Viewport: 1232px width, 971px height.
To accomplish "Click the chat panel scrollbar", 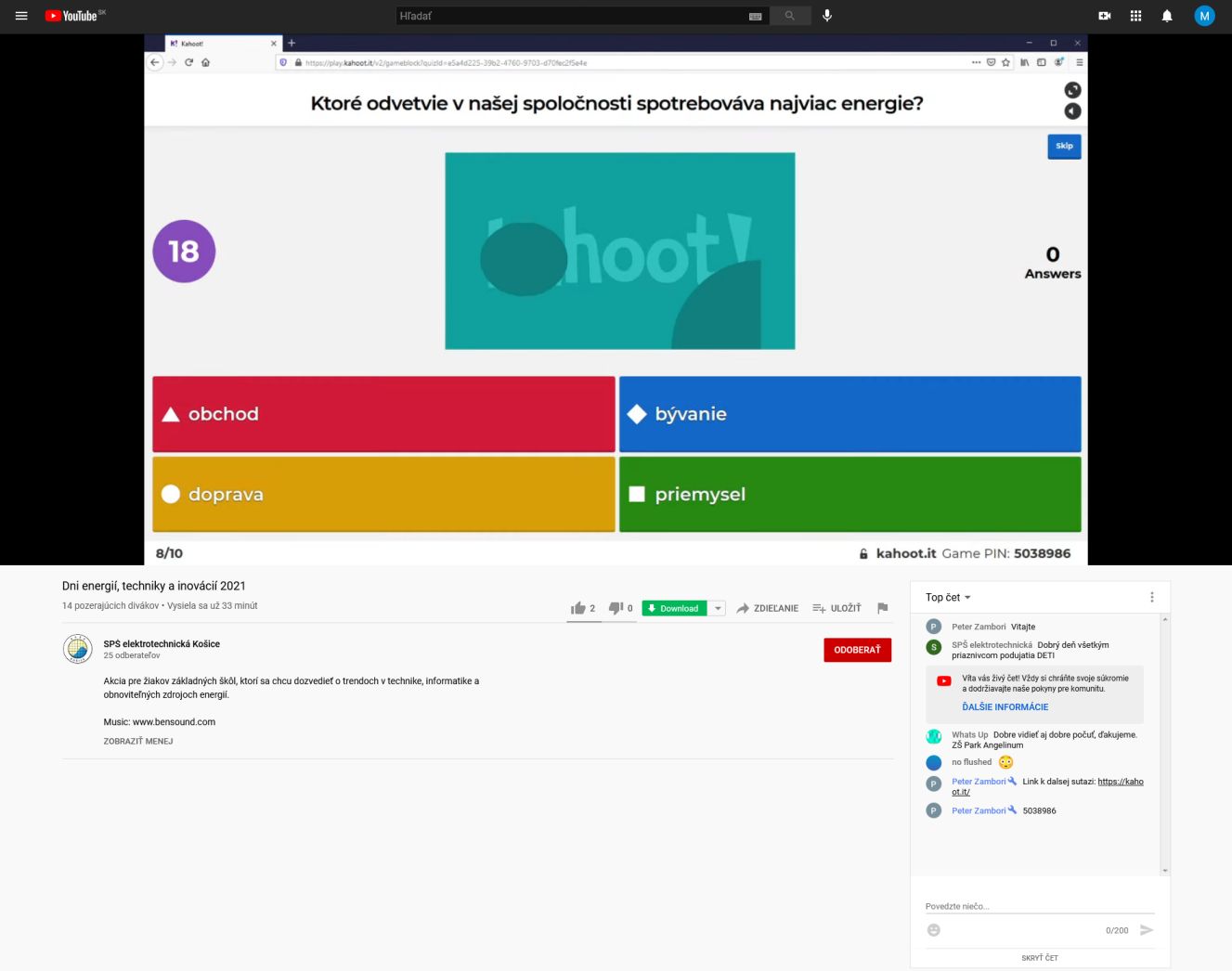I will coord(1165,743).
